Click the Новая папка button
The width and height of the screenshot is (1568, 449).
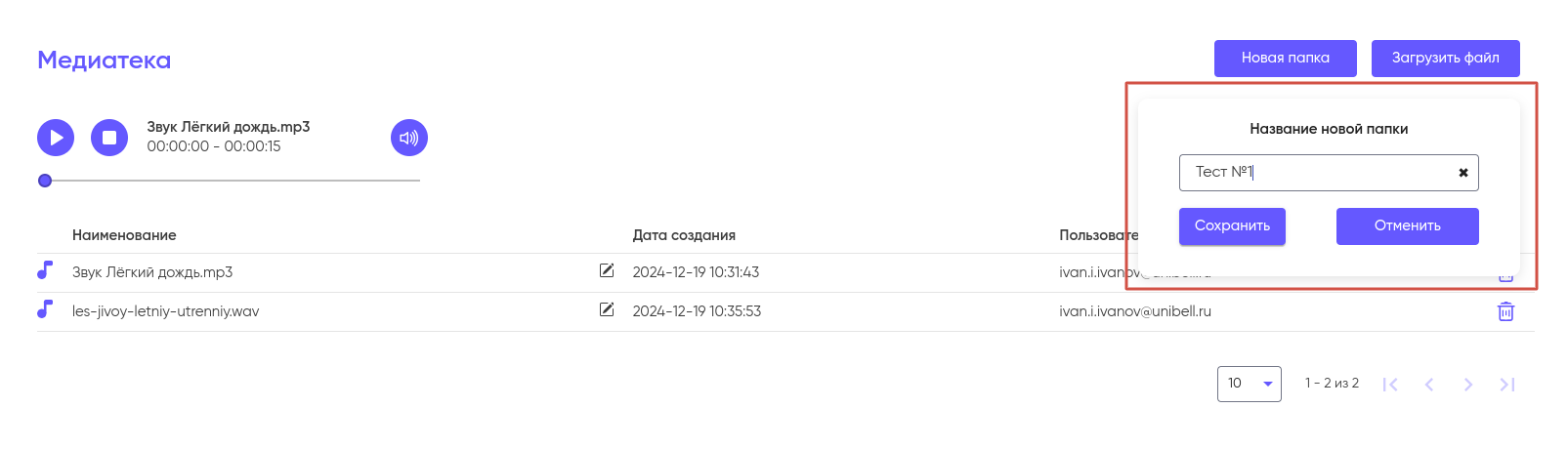pos(1285,58)
